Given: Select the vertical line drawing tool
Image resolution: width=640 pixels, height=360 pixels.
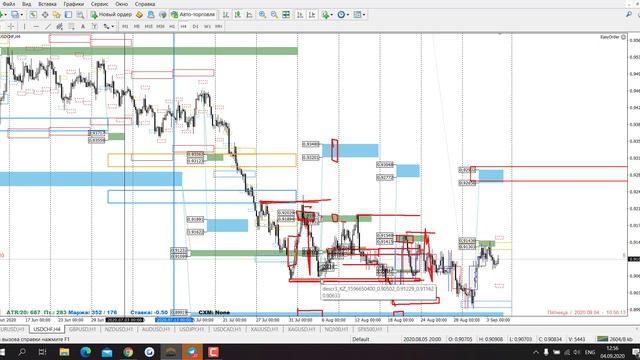Looking at the screenshot, I should coord(24,26).
